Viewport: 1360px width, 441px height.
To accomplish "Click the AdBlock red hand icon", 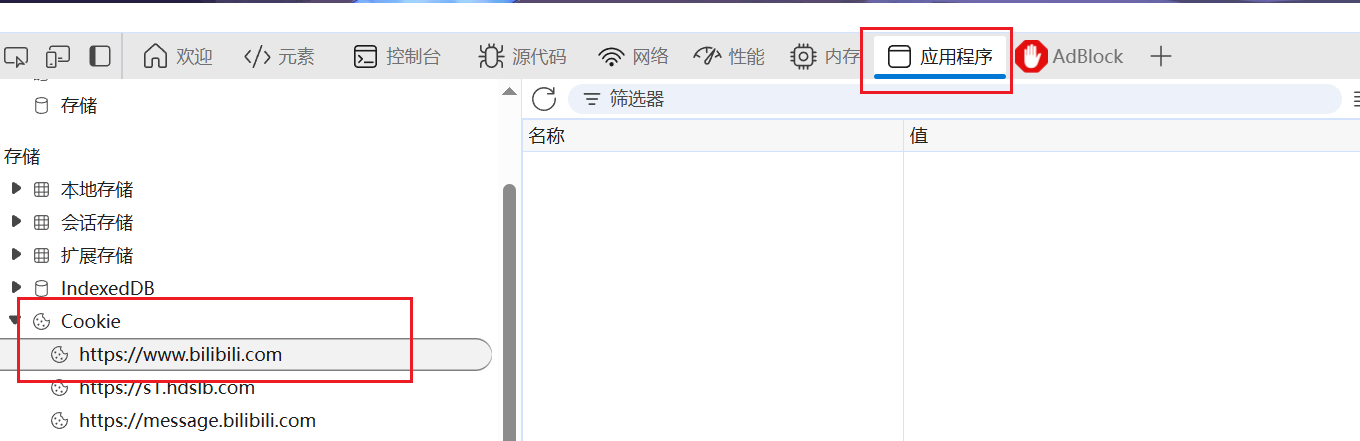I will coord(1031,57).
